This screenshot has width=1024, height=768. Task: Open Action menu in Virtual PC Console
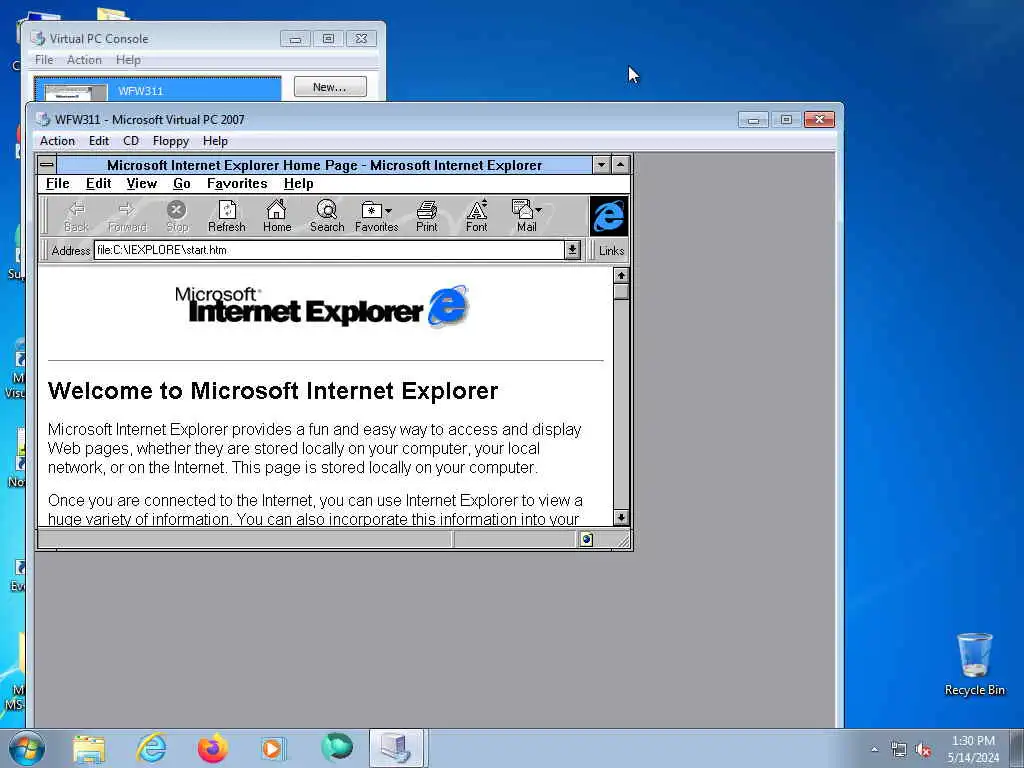(x=84, y=60)
